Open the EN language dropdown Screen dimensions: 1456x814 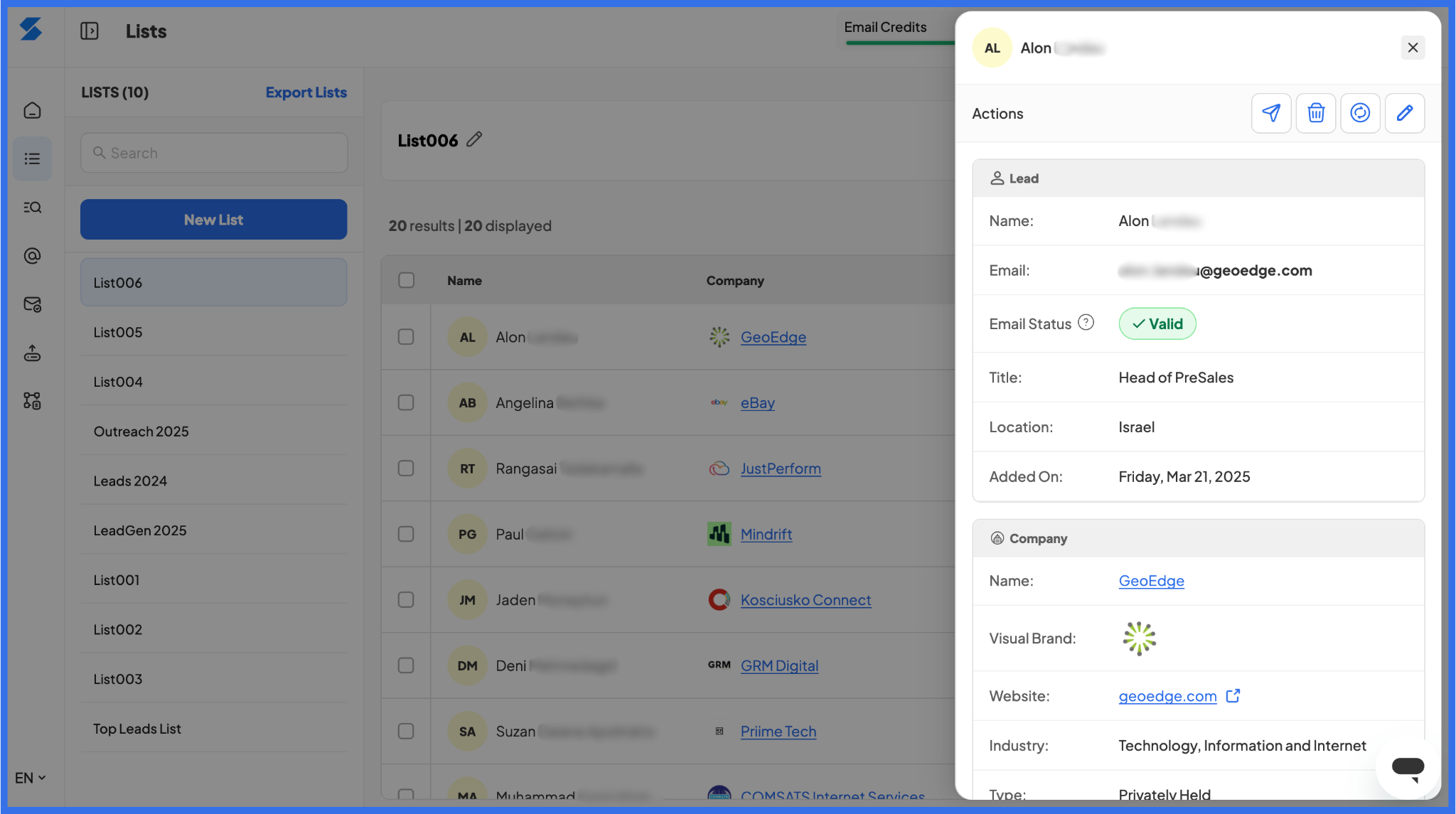click(31, 778)
